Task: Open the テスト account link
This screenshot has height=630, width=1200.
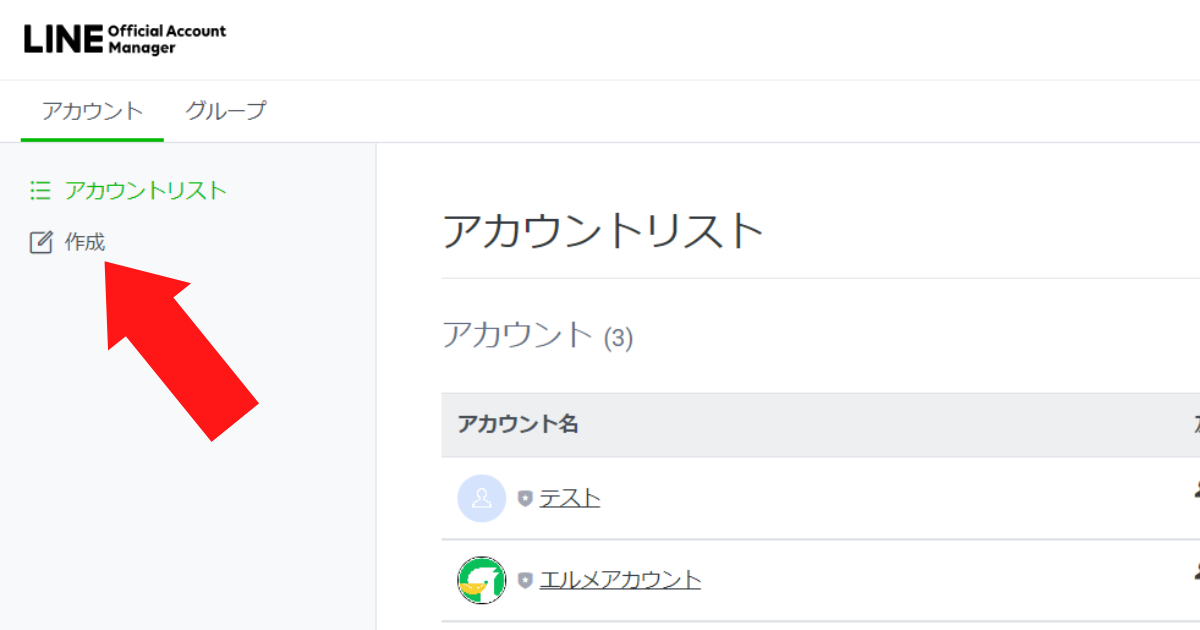Action: tap(570, 498)
